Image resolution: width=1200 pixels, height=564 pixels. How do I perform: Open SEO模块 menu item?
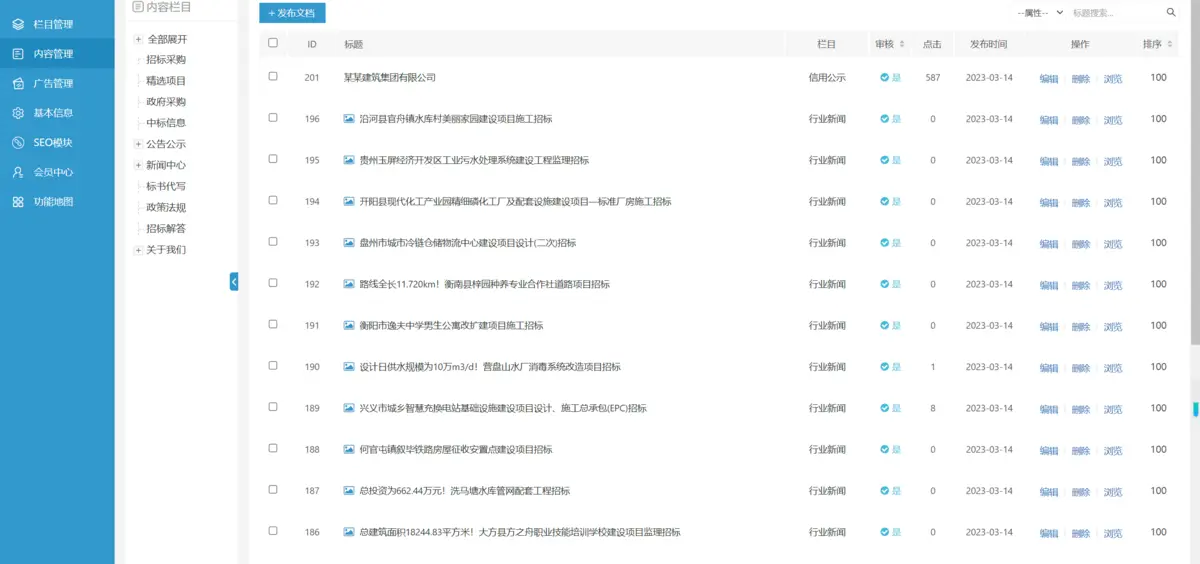coord(57,142)
